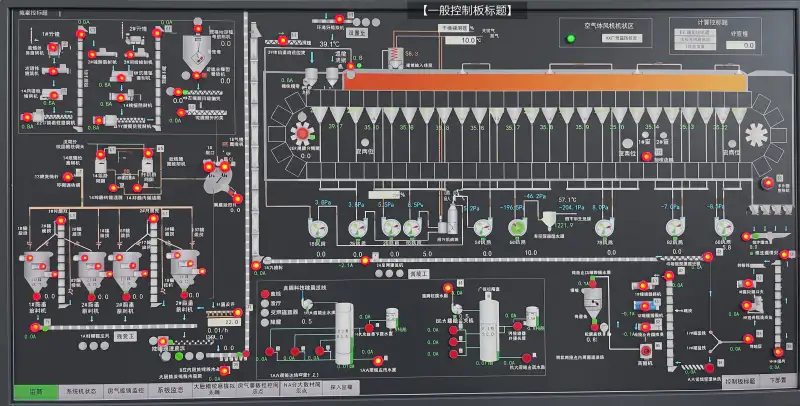Open the 1# mill vessel icon
This screenshot has height=406, width=800.
click(x=36, y=272)
